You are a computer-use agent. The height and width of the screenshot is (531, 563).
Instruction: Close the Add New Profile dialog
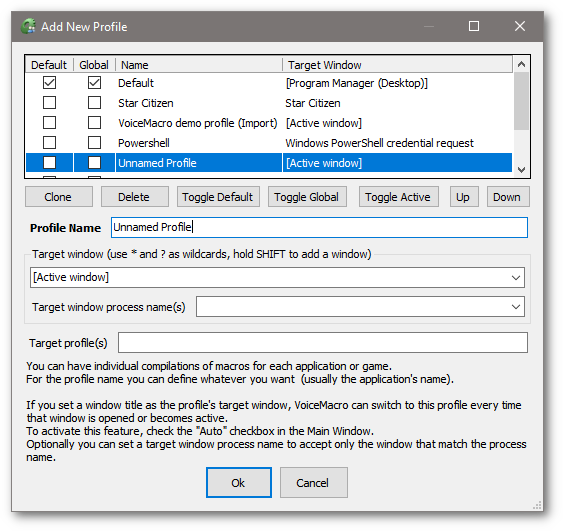[x=520, y=26]
